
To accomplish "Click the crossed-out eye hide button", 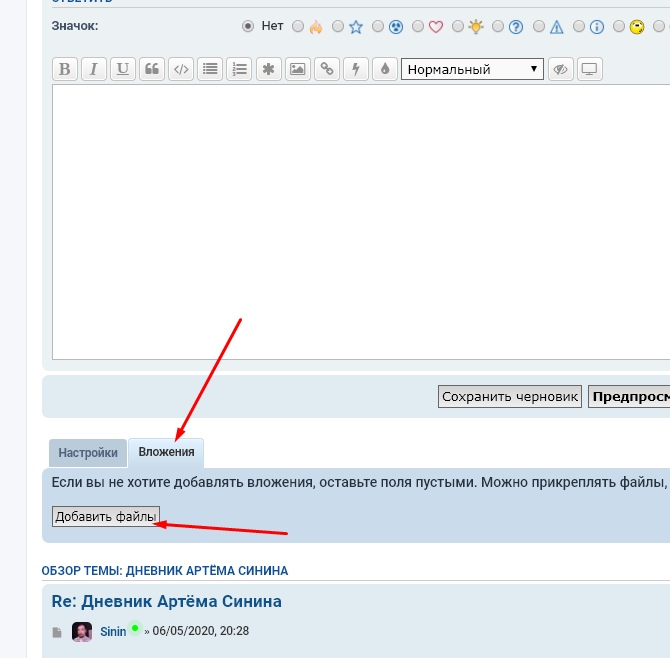I will point(560,69).
